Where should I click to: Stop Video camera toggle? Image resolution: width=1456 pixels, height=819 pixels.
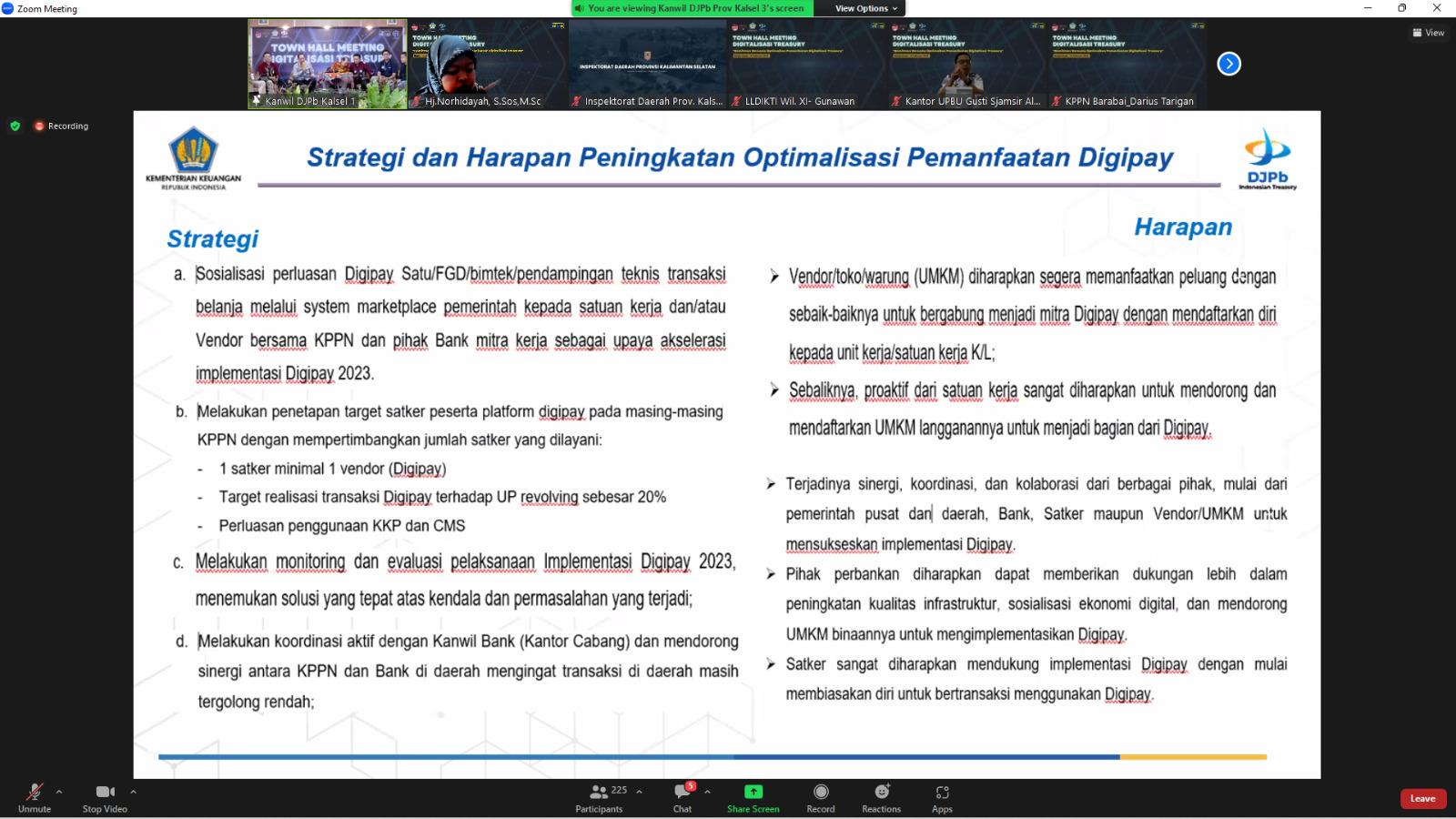click(x=105, y=794)
